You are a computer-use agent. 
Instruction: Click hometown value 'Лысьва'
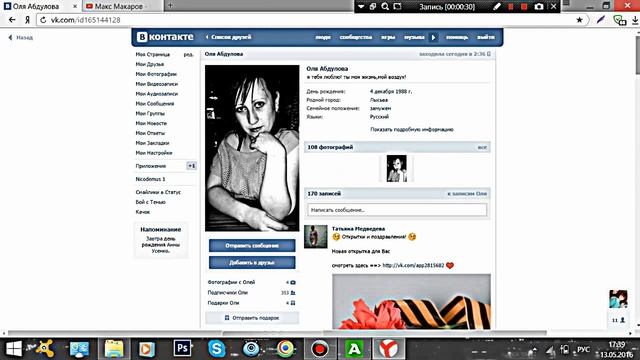click(379, 100)
